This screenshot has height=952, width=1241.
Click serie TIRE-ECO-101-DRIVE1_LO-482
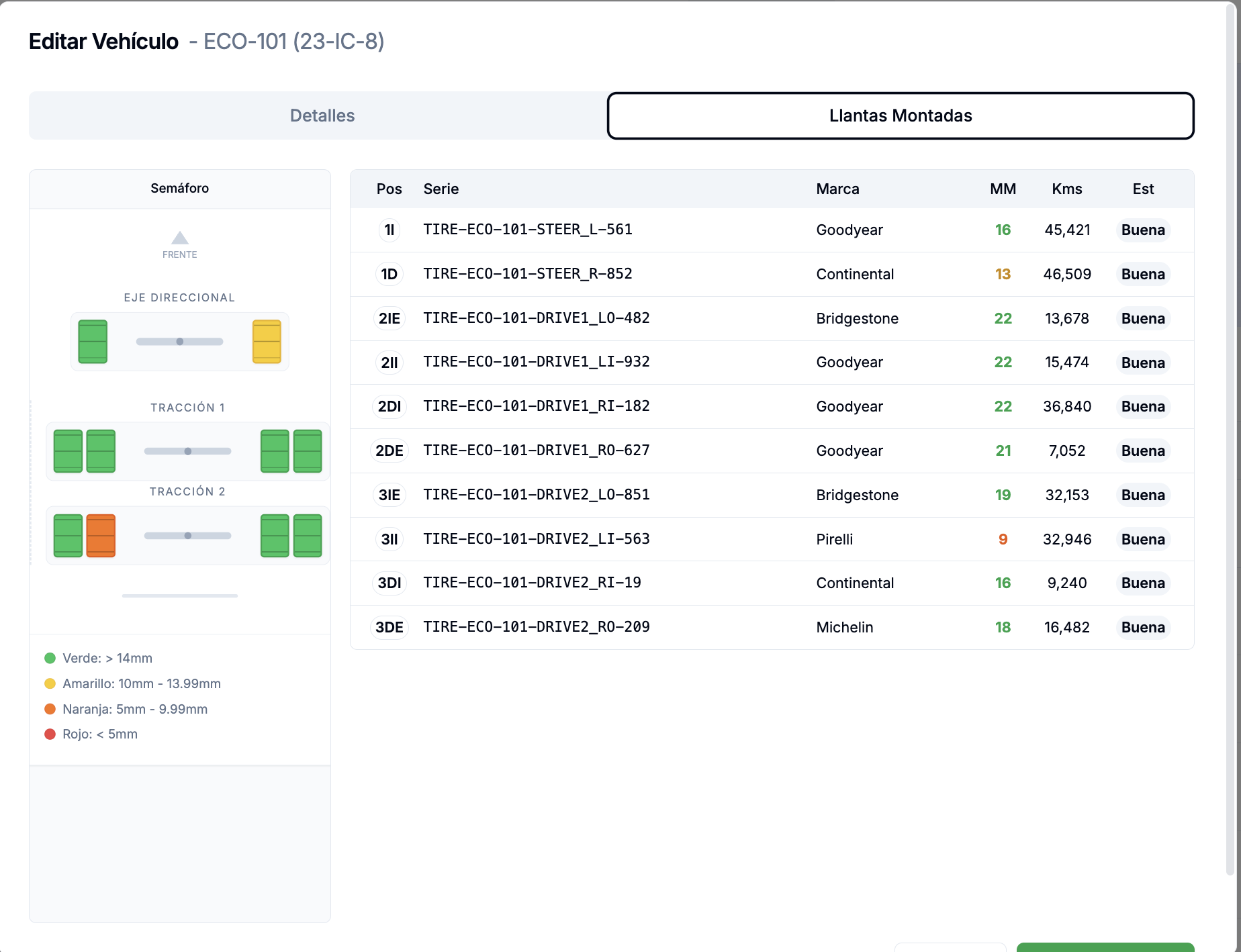tap(537, 318)
